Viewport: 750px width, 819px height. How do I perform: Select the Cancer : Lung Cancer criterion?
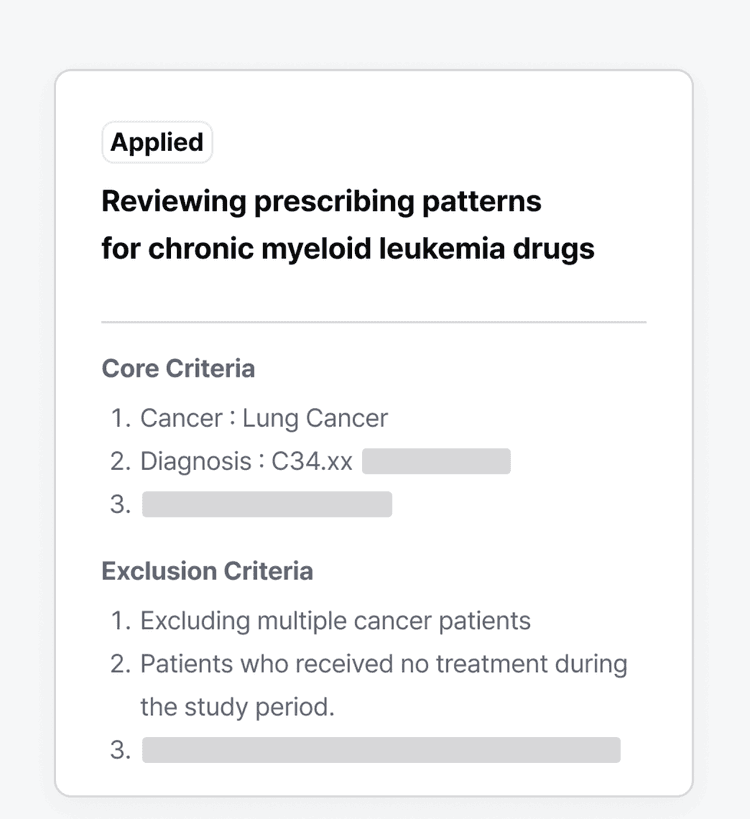pos(264,418)
